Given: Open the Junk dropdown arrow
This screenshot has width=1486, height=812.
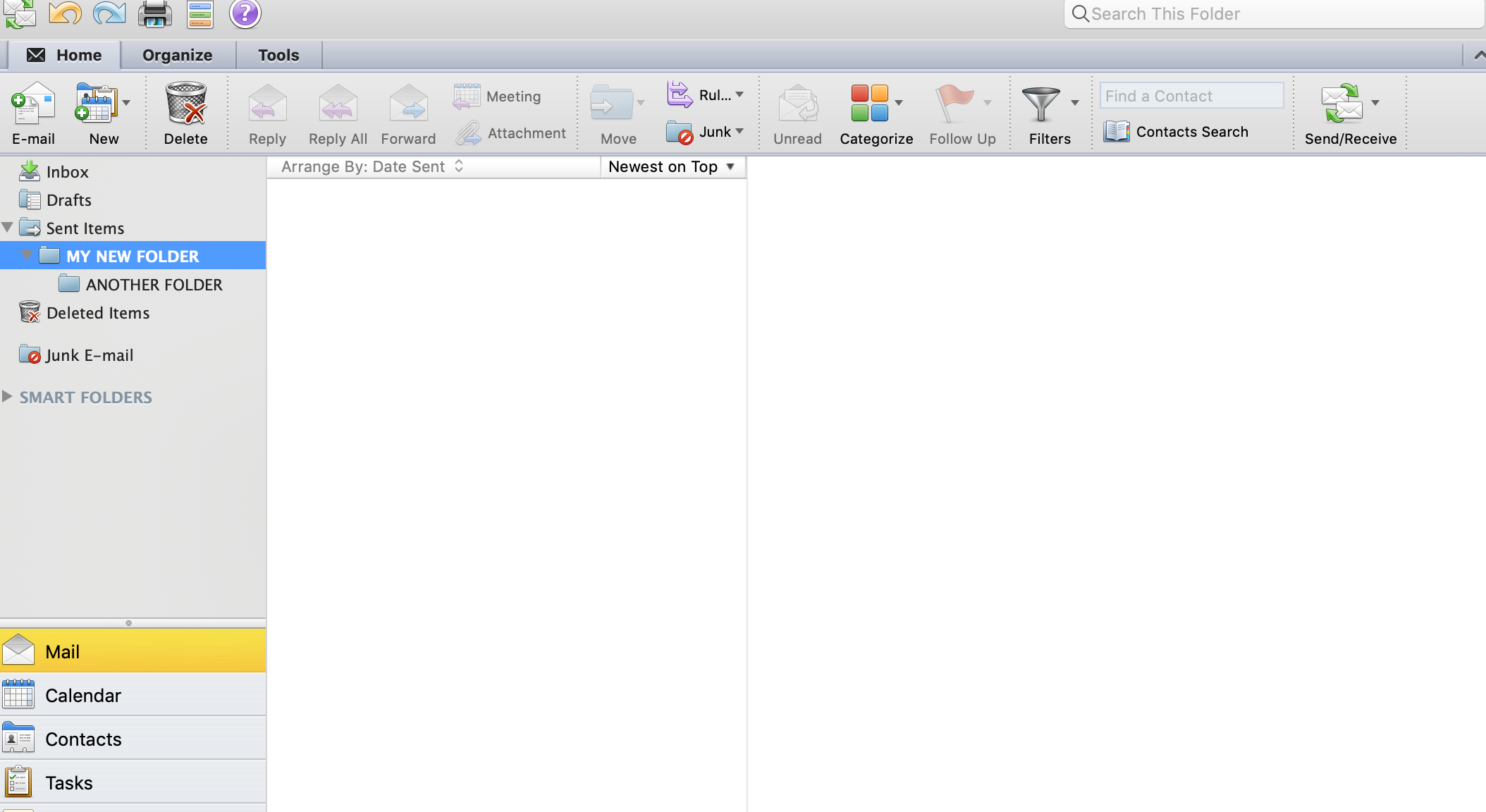Looking at the screenshot, I should coord(739,131).
